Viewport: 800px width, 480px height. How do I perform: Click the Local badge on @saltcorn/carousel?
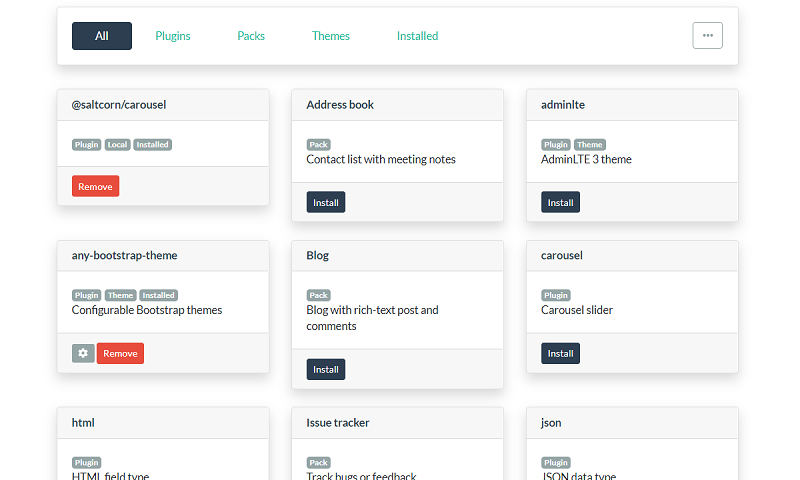117,145
